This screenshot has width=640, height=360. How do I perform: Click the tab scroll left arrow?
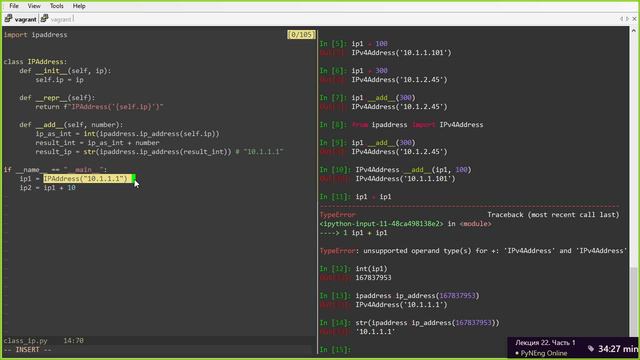(x=621, y=19)
